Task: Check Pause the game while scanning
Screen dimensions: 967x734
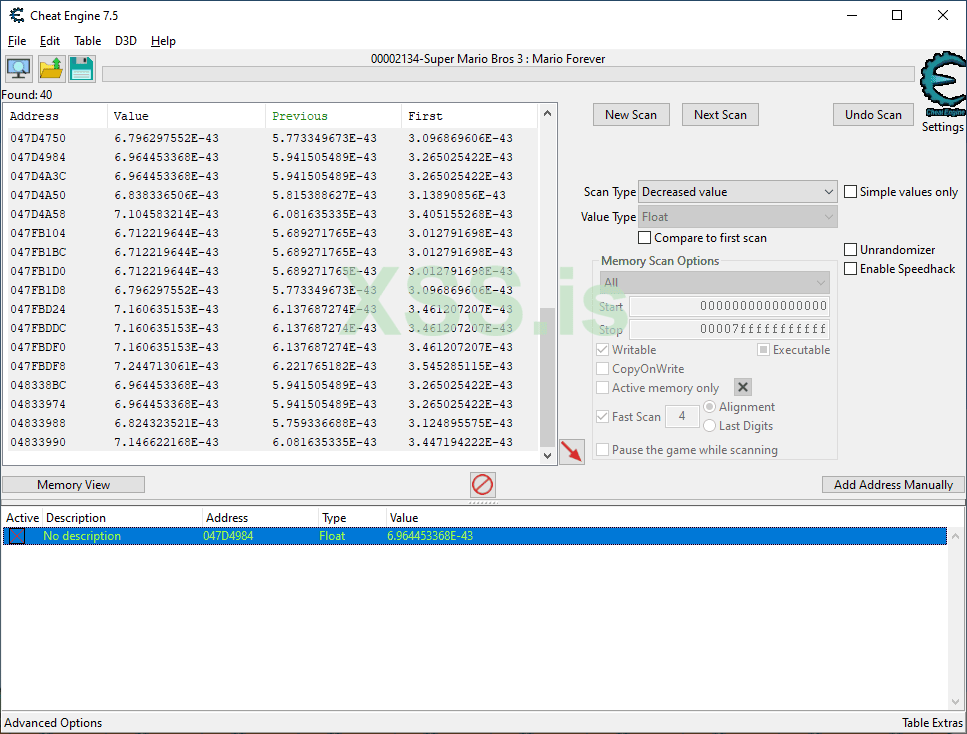Action: pos(603,450)
